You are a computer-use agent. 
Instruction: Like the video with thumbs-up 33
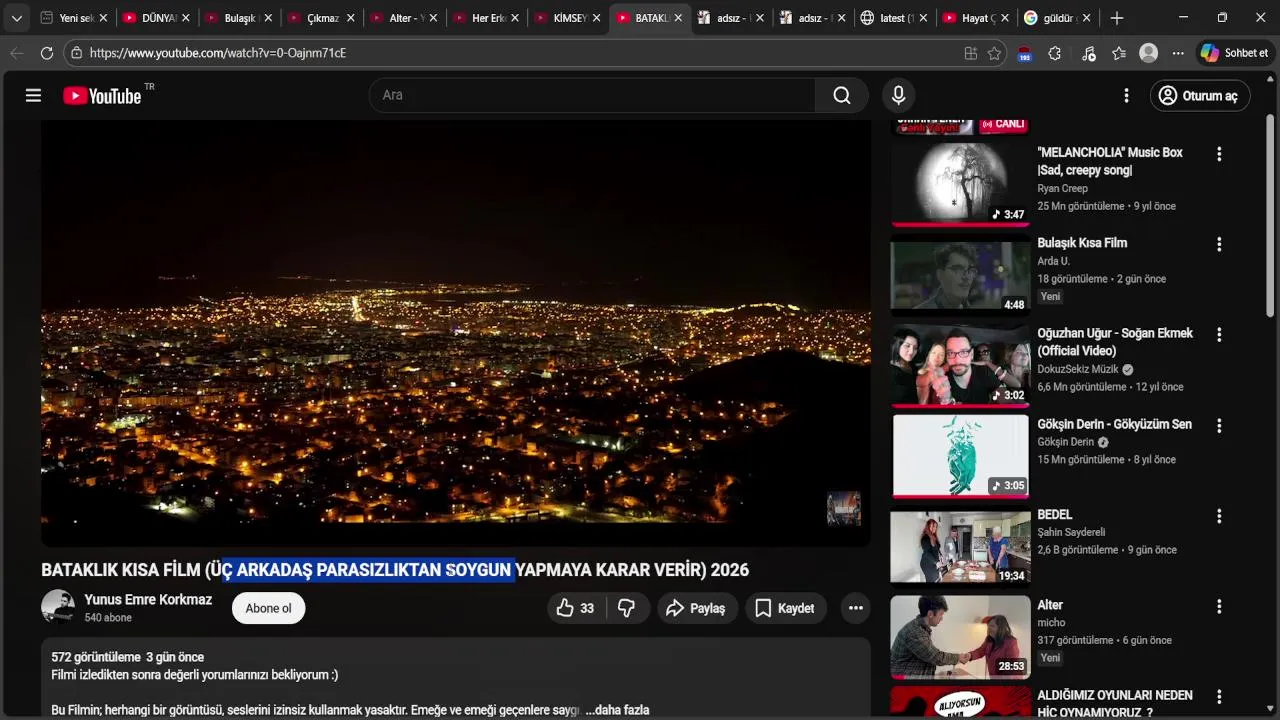pos(575,608)
